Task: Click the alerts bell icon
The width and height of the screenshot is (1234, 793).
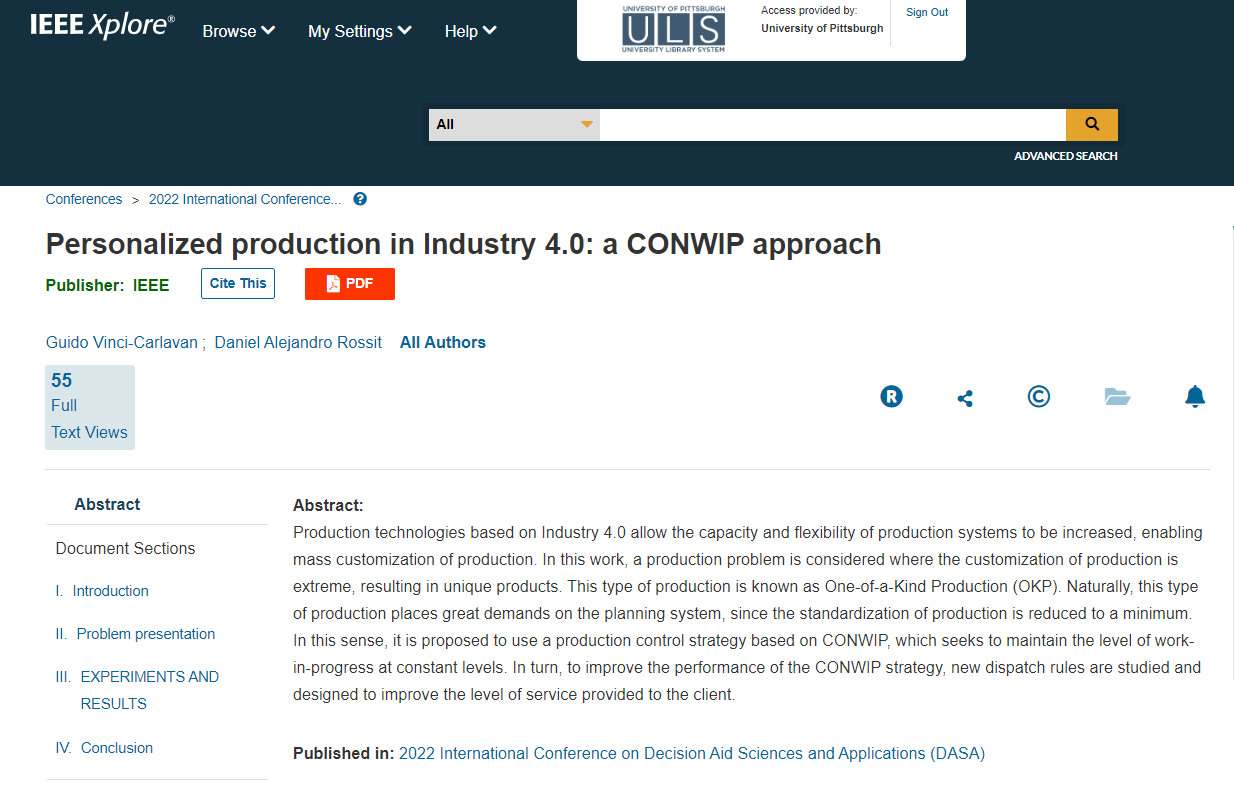Action: pos(1195,397)
